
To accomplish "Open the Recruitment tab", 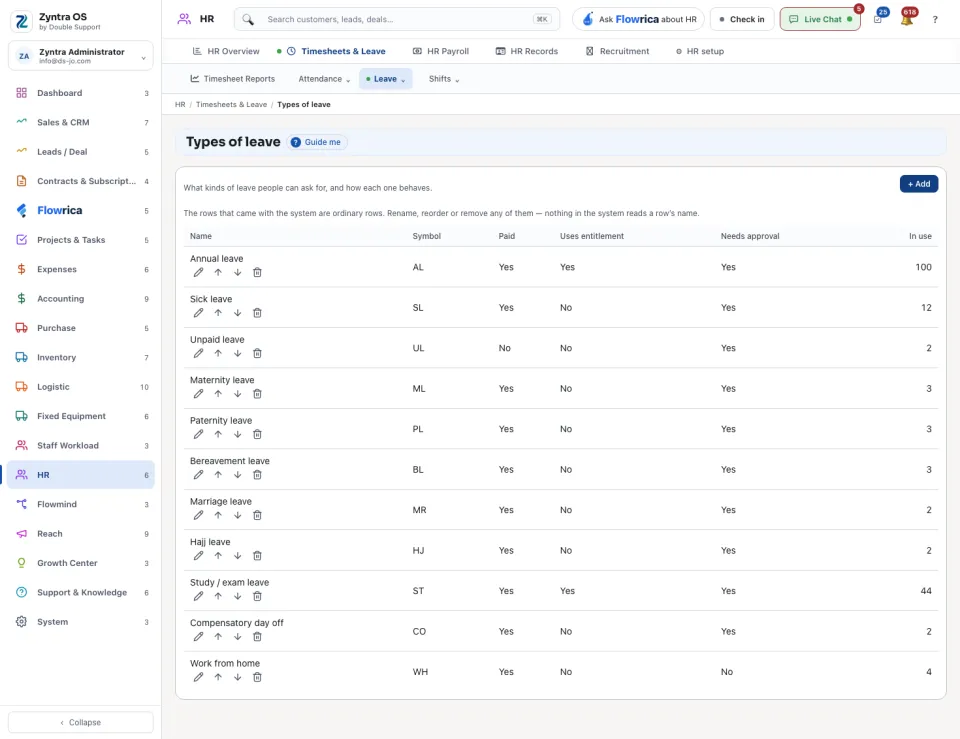I will click(x=617, y=51).
